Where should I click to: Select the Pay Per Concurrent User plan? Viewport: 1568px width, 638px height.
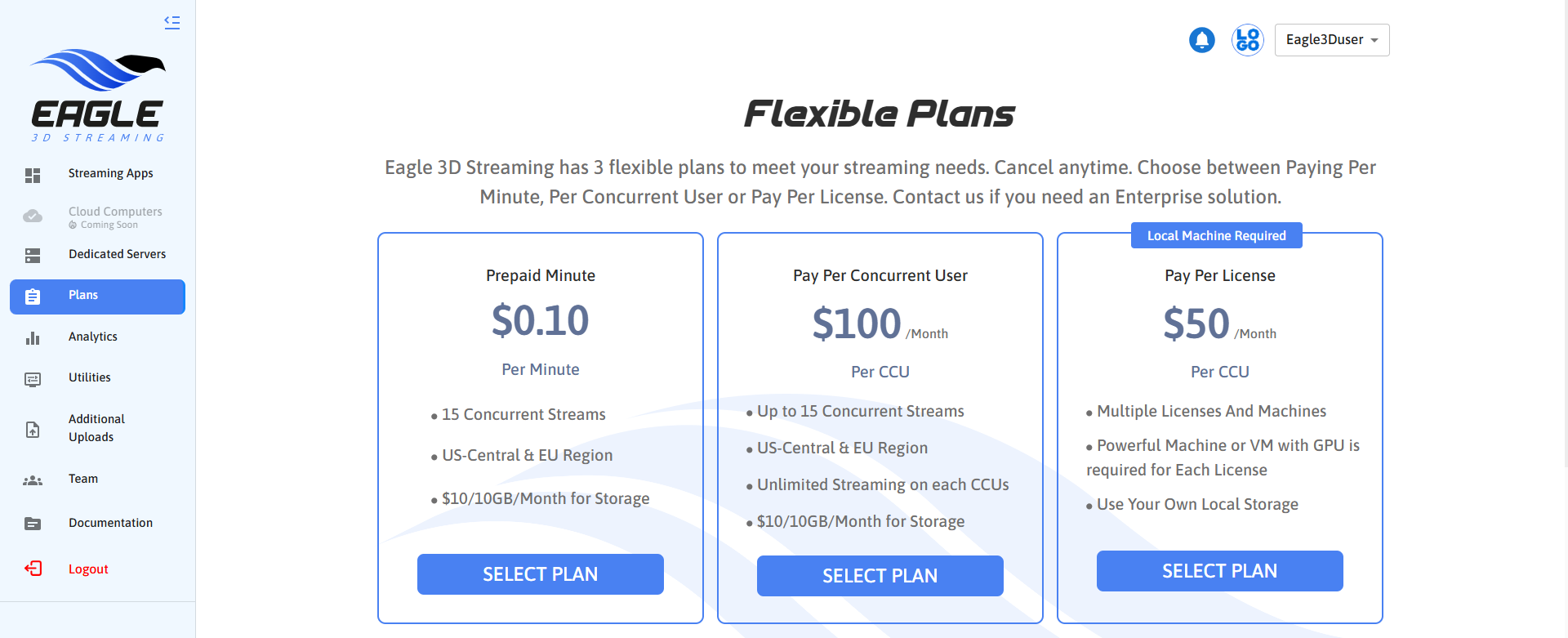tap(880, 576)
